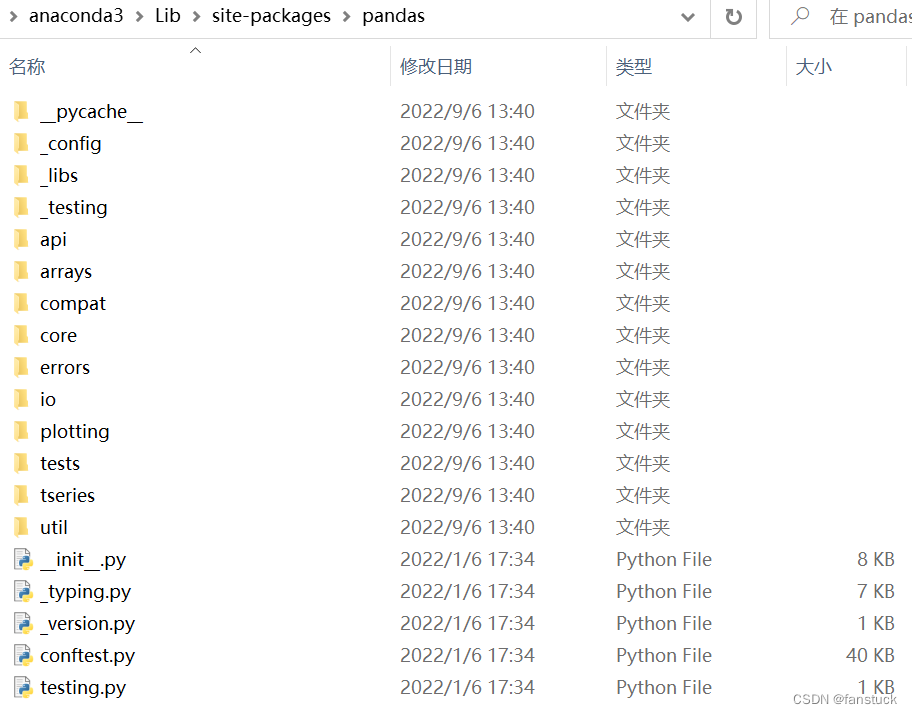Image resolution: width=912 pixels, height=714 pixels.
Task: Select the tseries folder icon
Action: pos(21,494)
